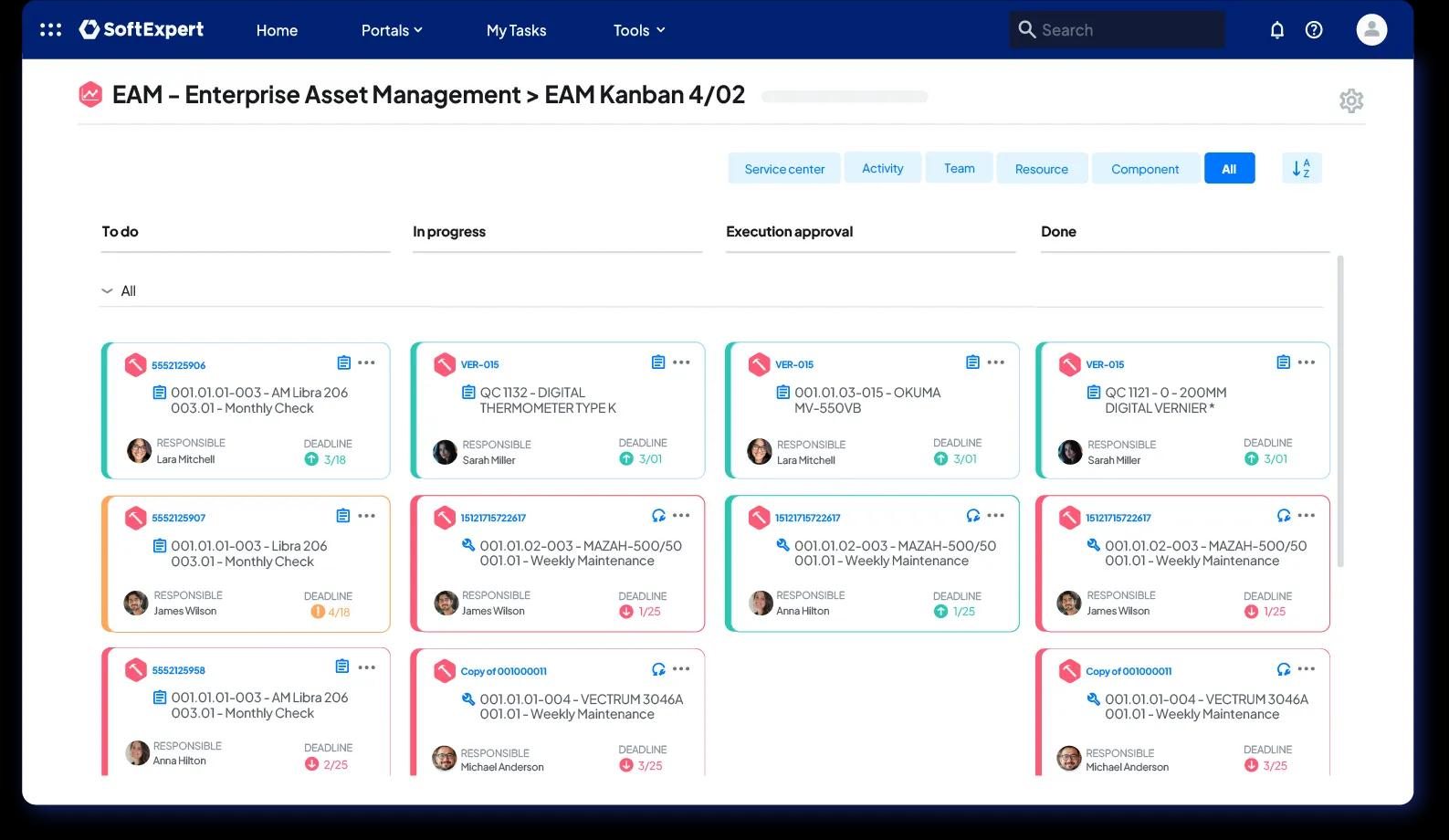Toggle A-Z sort order button
This screenshot has width=1449, height=840.
coord(1301,168)
